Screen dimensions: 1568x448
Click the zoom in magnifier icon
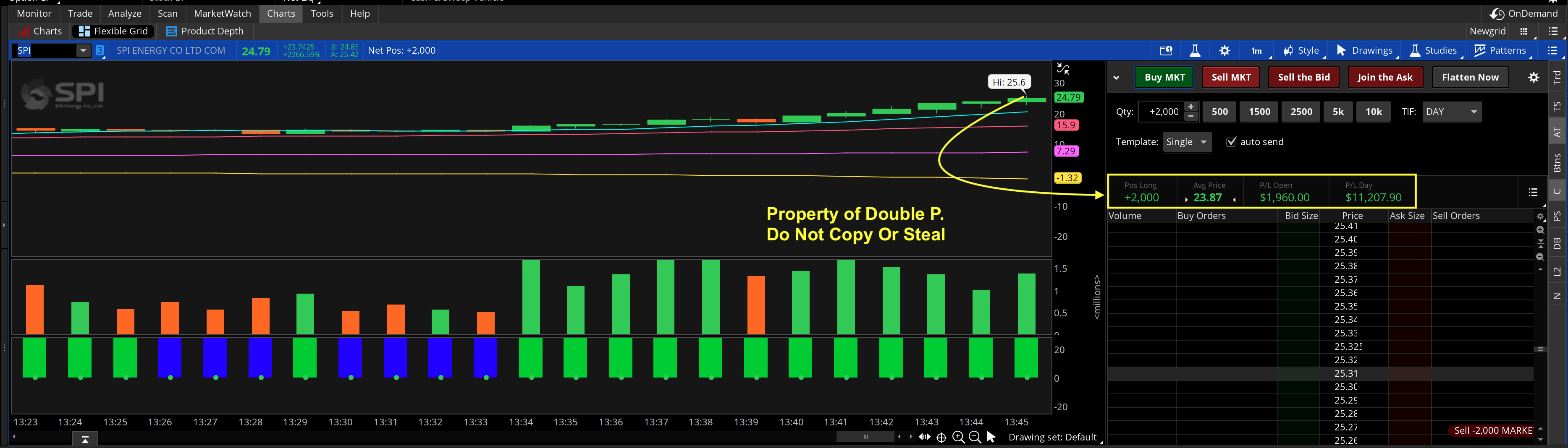coord(958,437)
